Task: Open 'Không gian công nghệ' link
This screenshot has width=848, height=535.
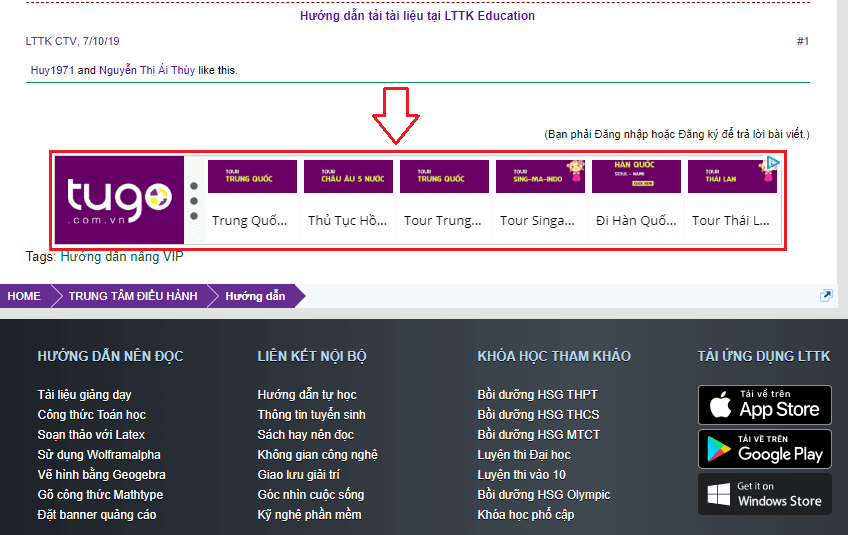Action: (317, 455)
